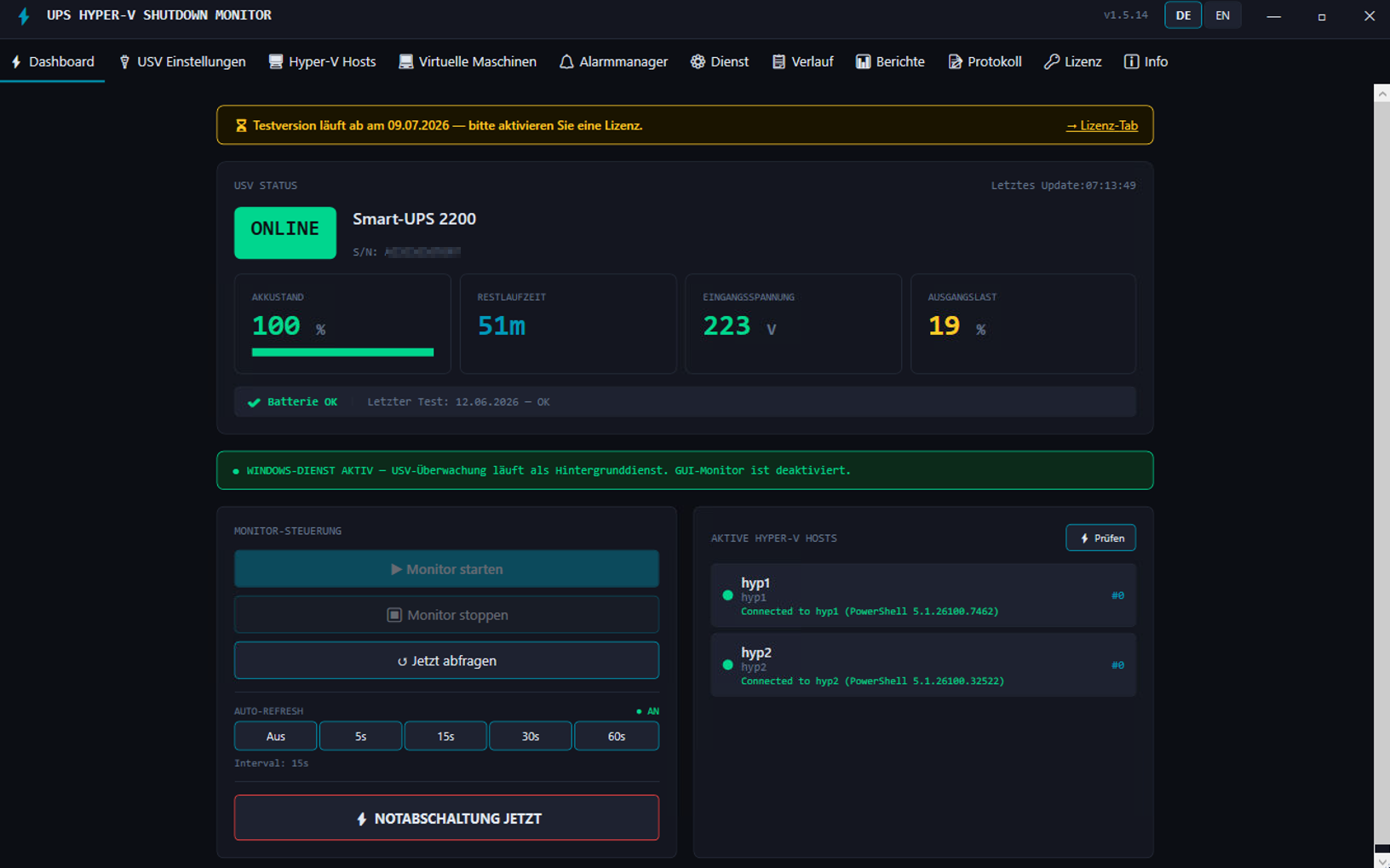Image resolution: width=1390 pixels, height=868 pixels.
Task: Click the Info circle icon
Action: point(1131,61)
